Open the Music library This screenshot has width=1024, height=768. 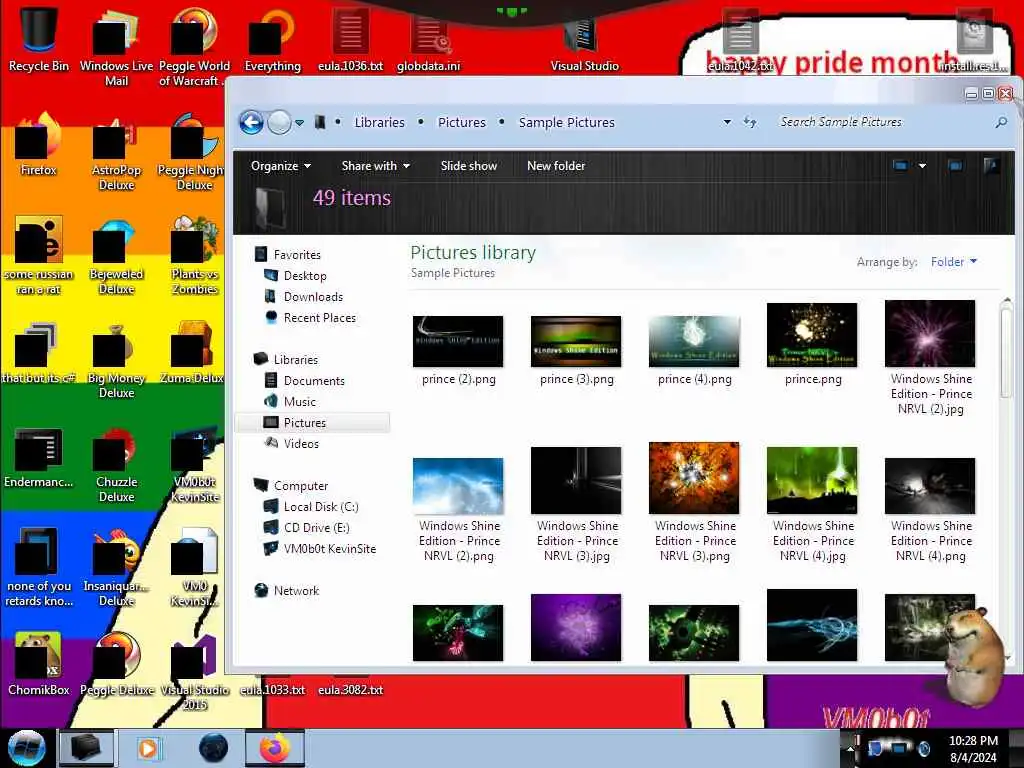(x=290, y=402)
